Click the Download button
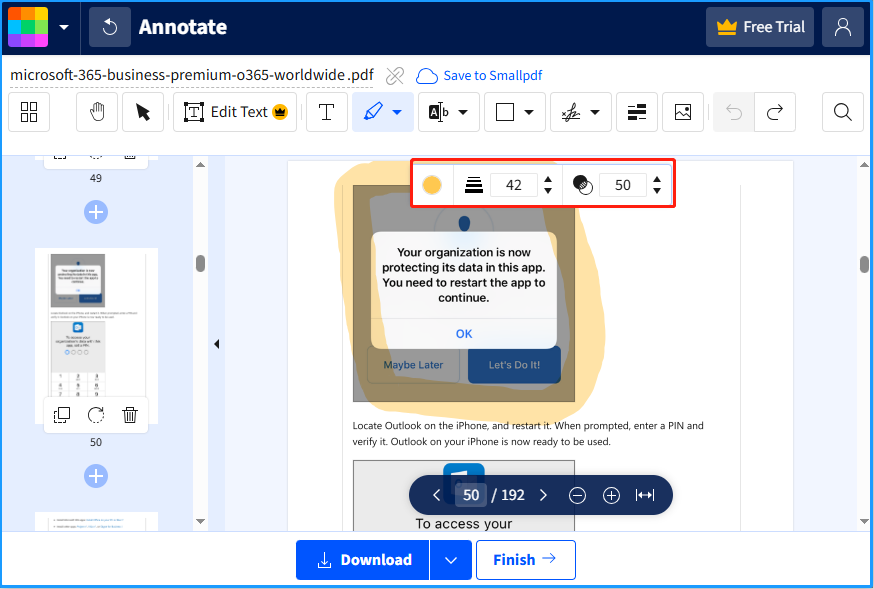This screenshot has height=589, width=874. point(363,559)
